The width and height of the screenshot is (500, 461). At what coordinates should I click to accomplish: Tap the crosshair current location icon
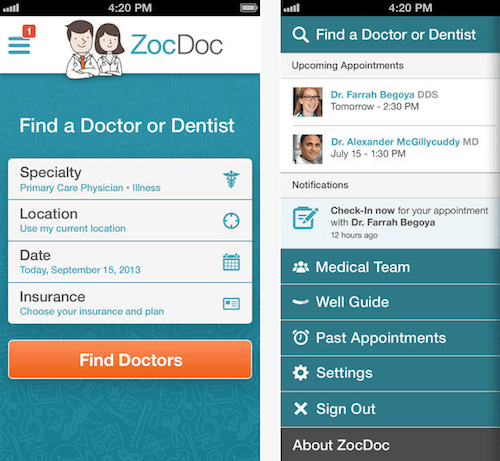231,221
